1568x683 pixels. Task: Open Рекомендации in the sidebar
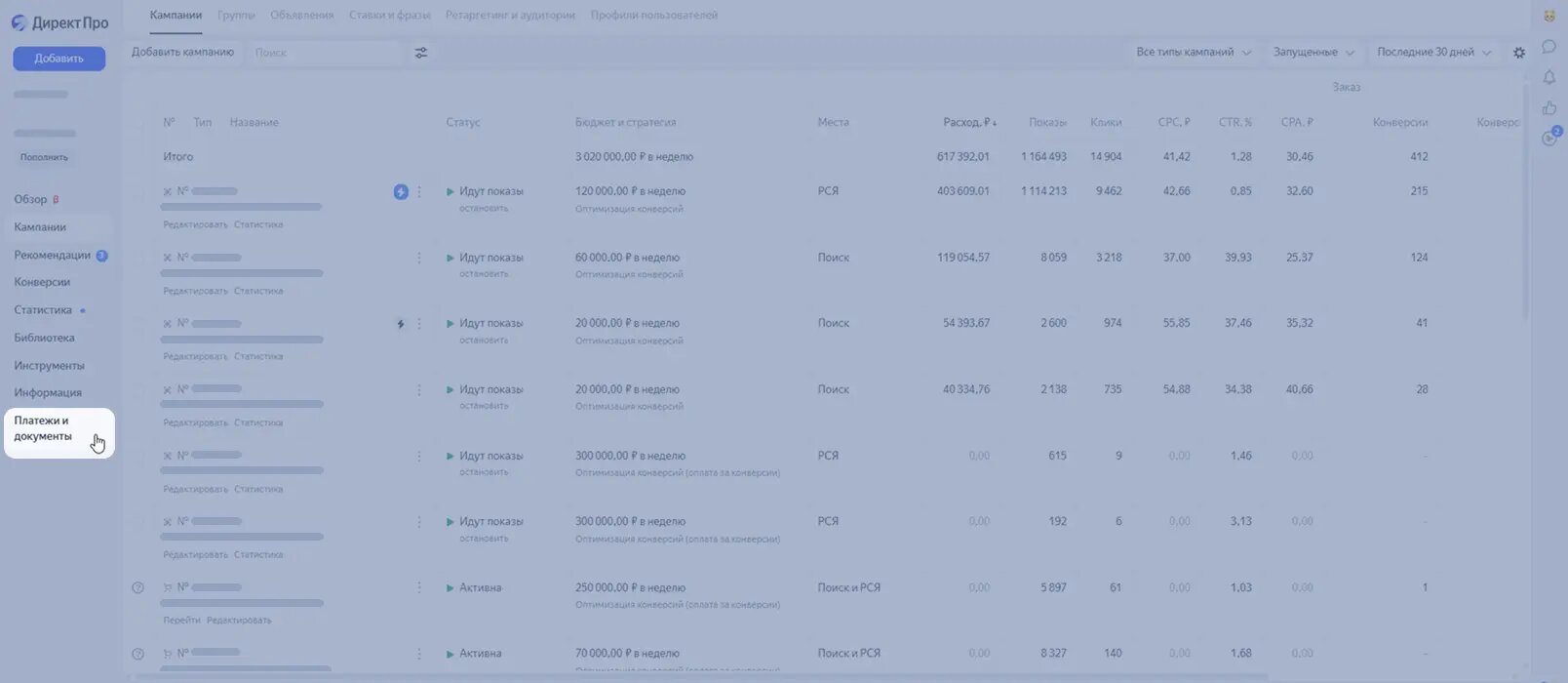point(52,256)
